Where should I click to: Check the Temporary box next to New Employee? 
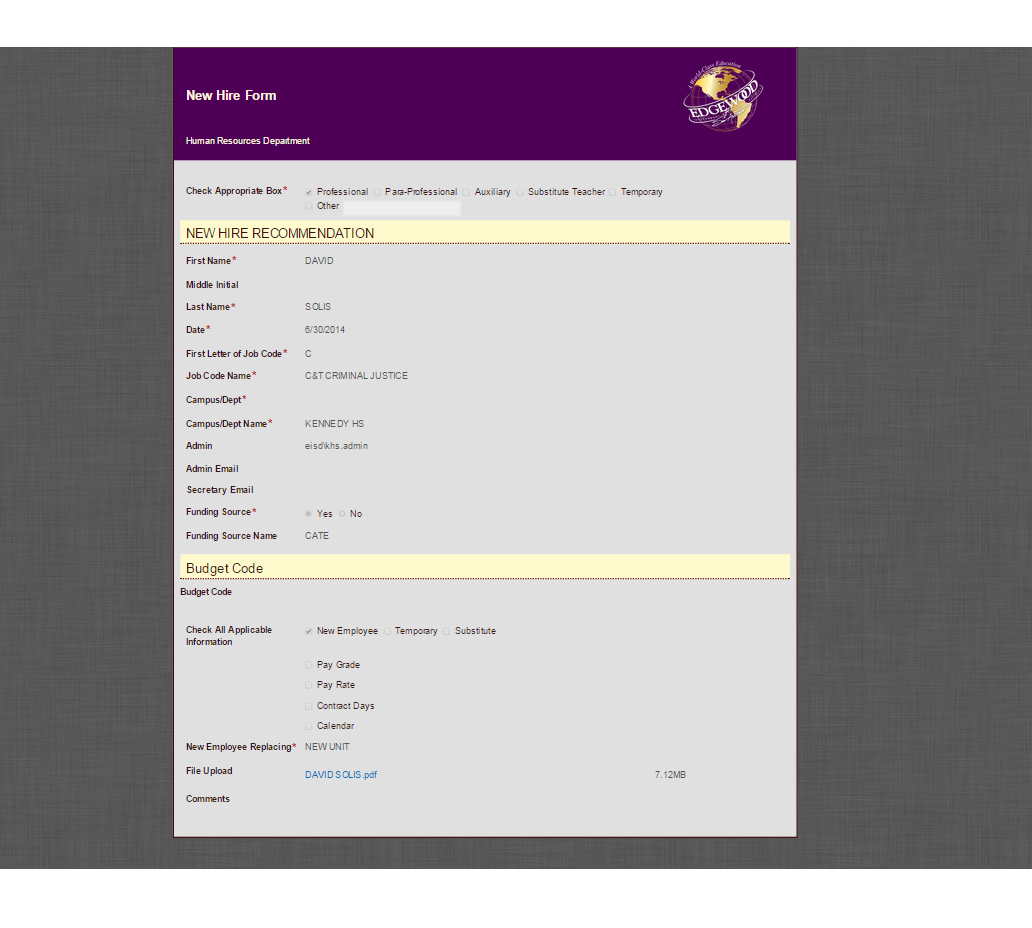[x=388, y=631]
